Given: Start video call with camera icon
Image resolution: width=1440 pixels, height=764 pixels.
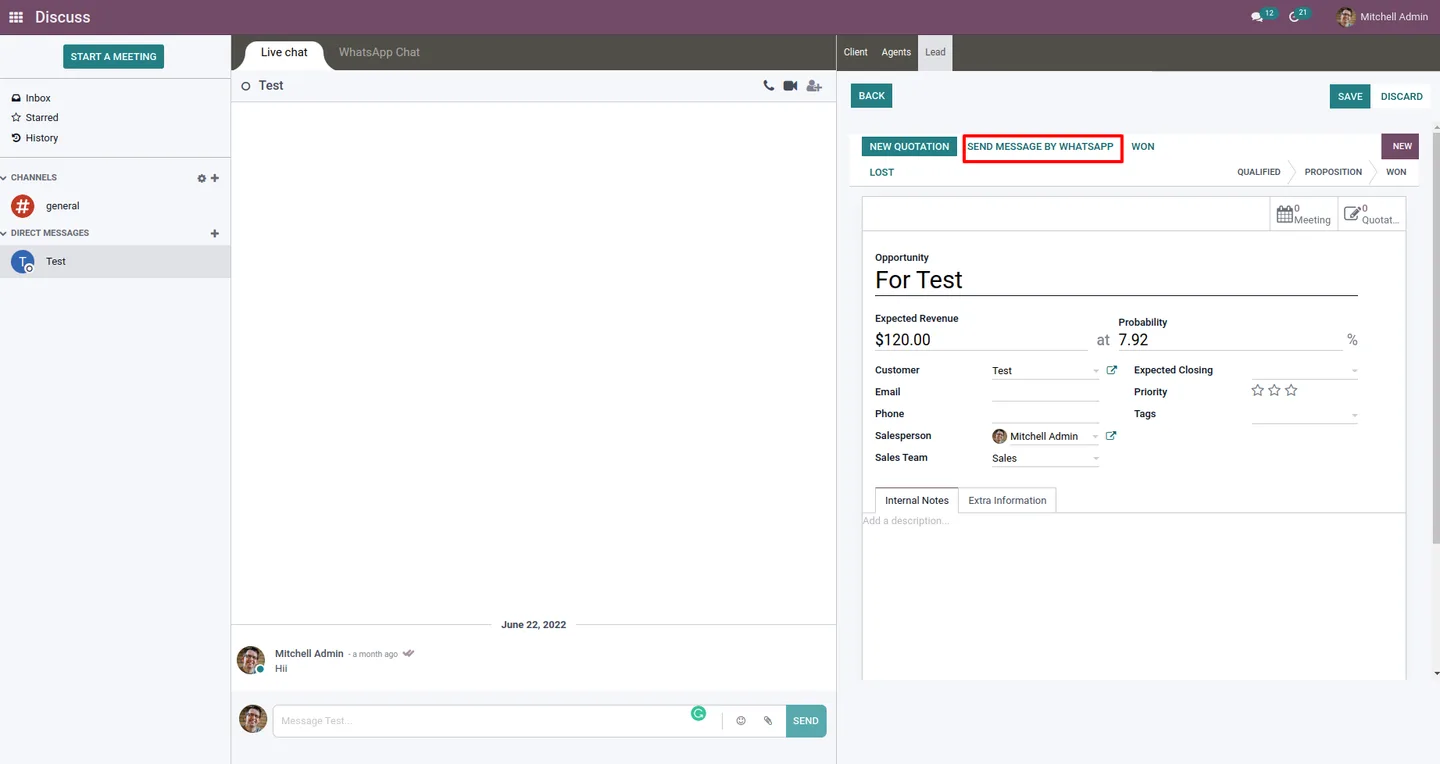Looking at the screenshot, I should tap(790, 86).
